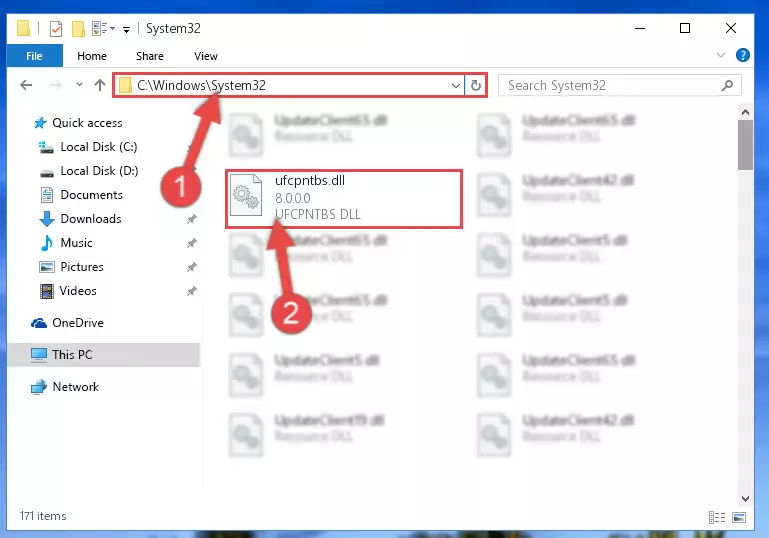The width and height of the screenshot is (769, 538).
Task: Switch to large icons view in status bar
Action: click(739, 517)
